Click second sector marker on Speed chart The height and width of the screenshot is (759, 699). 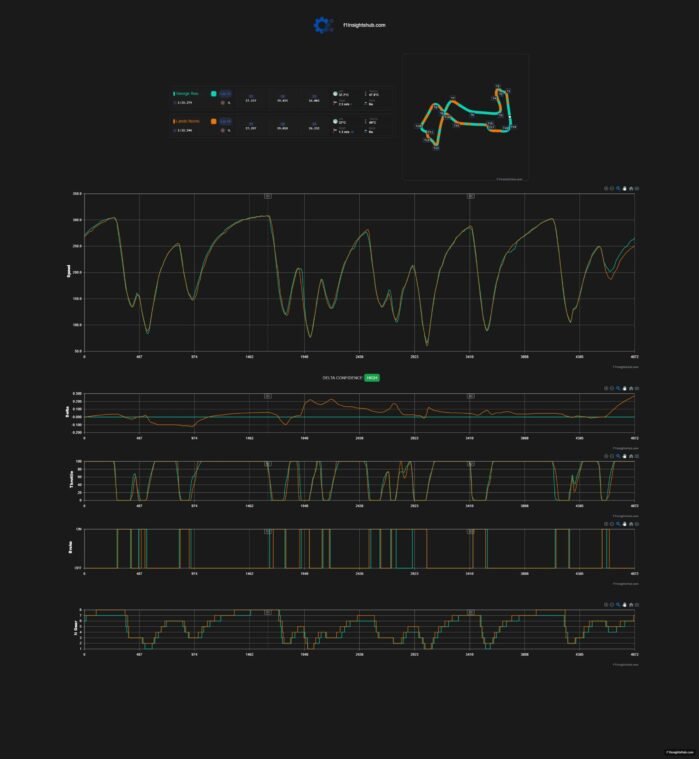click(x=470, y=196)
